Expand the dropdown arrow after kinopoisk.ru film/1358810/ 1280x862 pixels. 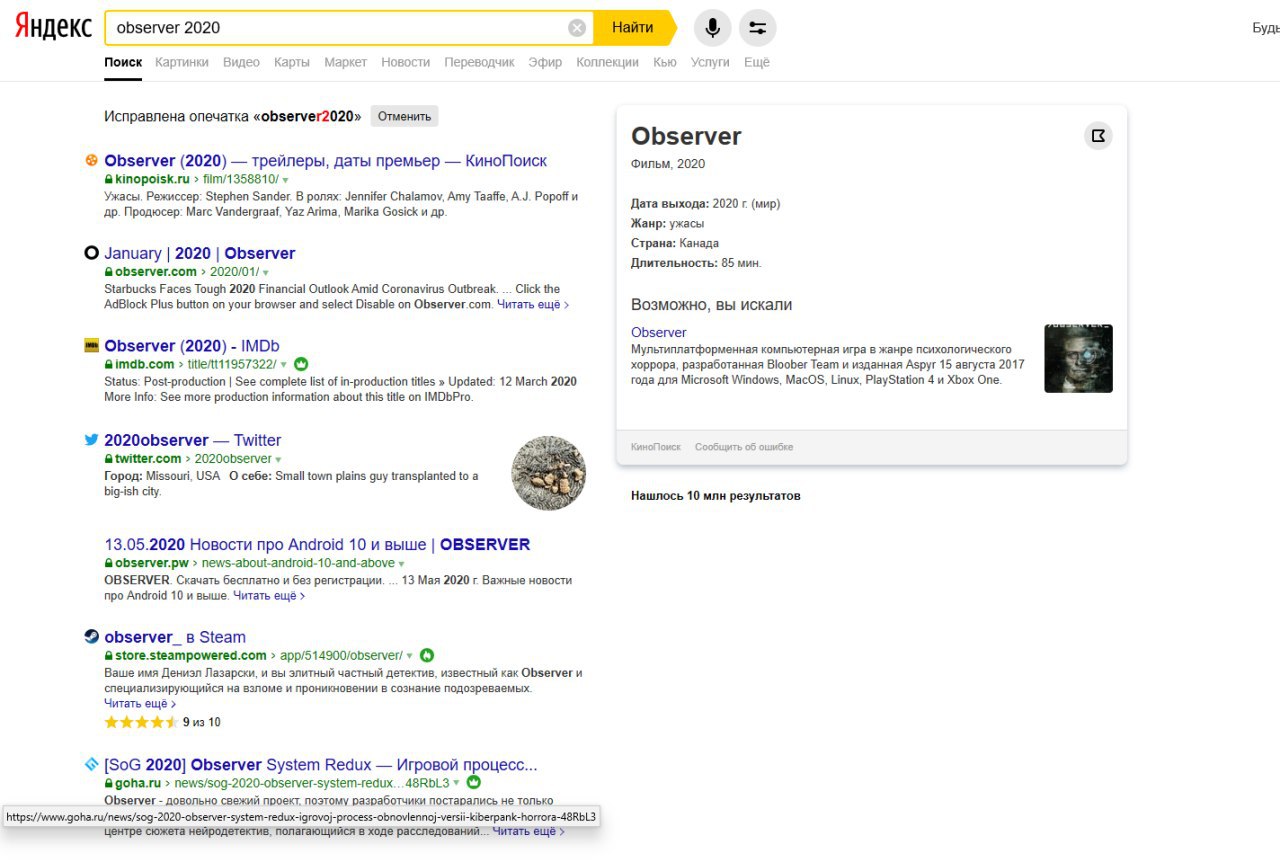[284, 180]
